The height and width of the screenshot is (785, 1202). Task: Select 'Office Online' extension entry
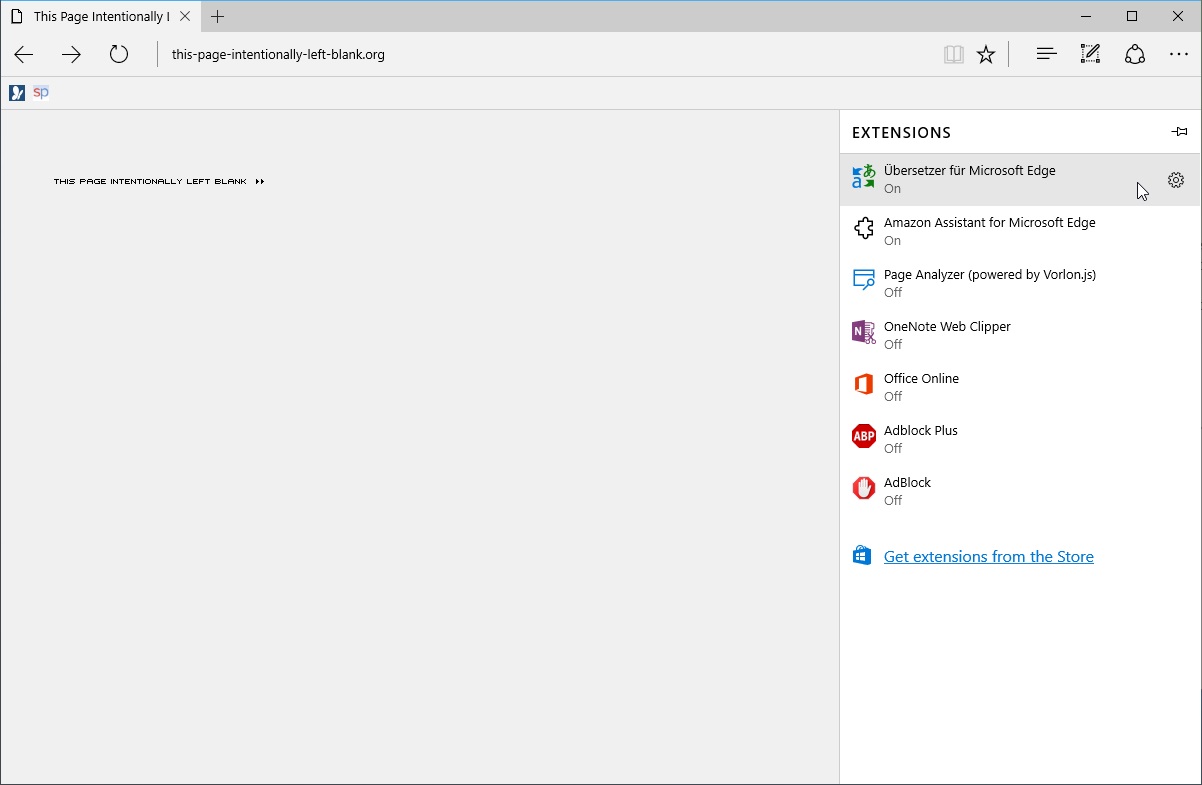1020,387
